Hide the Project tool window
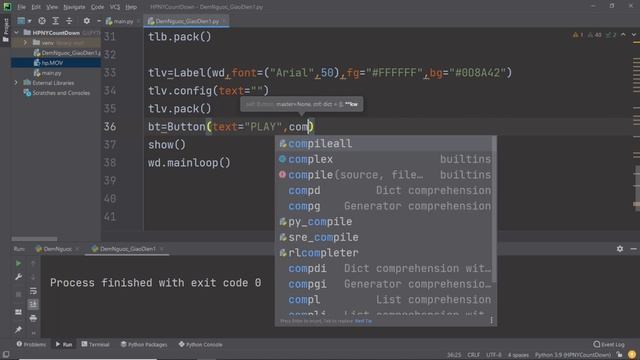The image size is (640, 360). [x=99, y=21]
